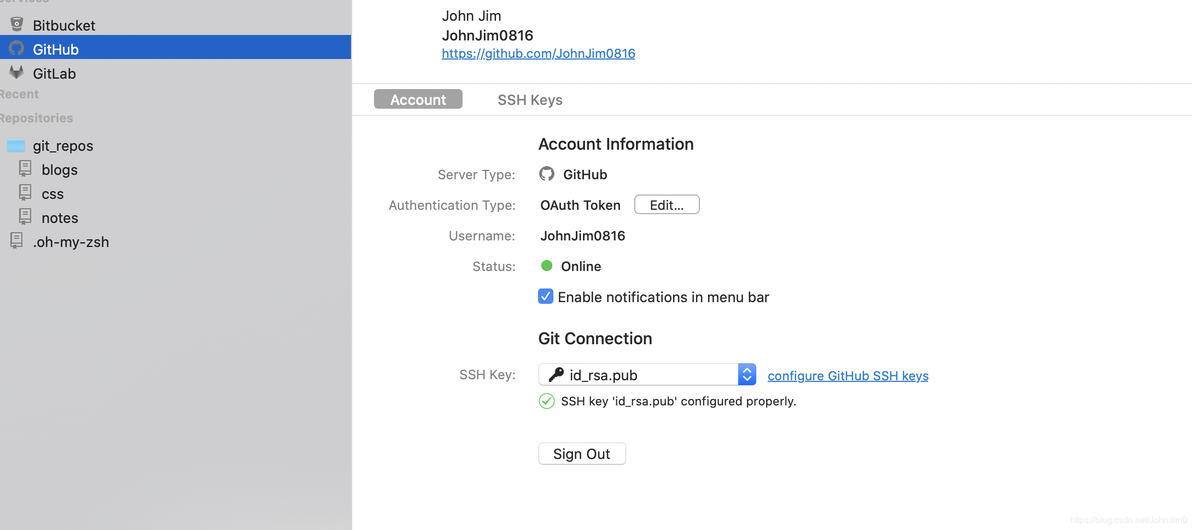The height and width of the screenshot is (530, 1192).
Task: Open the SSH Key dropdown arrows
Action: (x=747, y=375)
